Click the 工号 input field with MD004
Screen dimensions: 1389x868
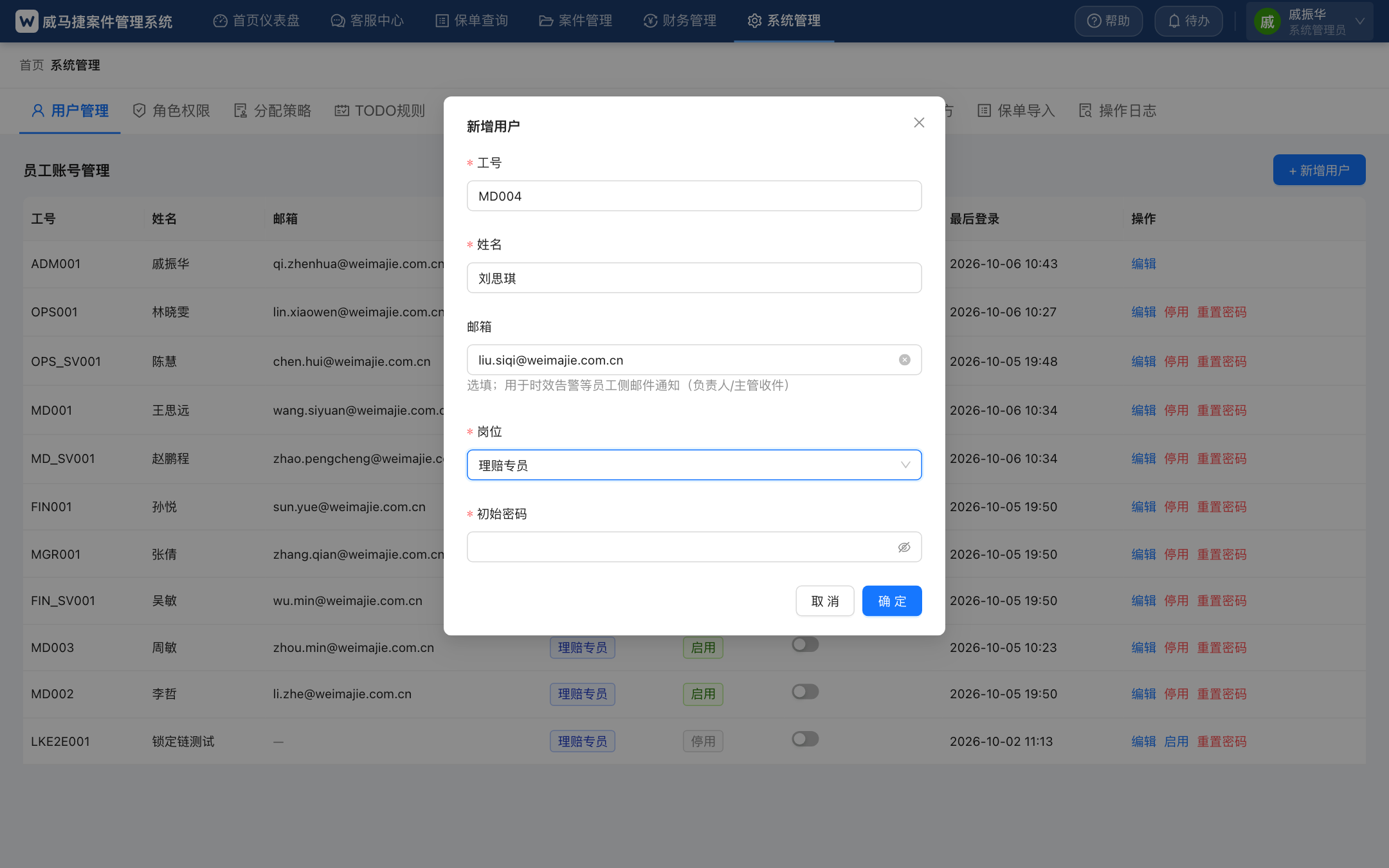coord(694,196)
